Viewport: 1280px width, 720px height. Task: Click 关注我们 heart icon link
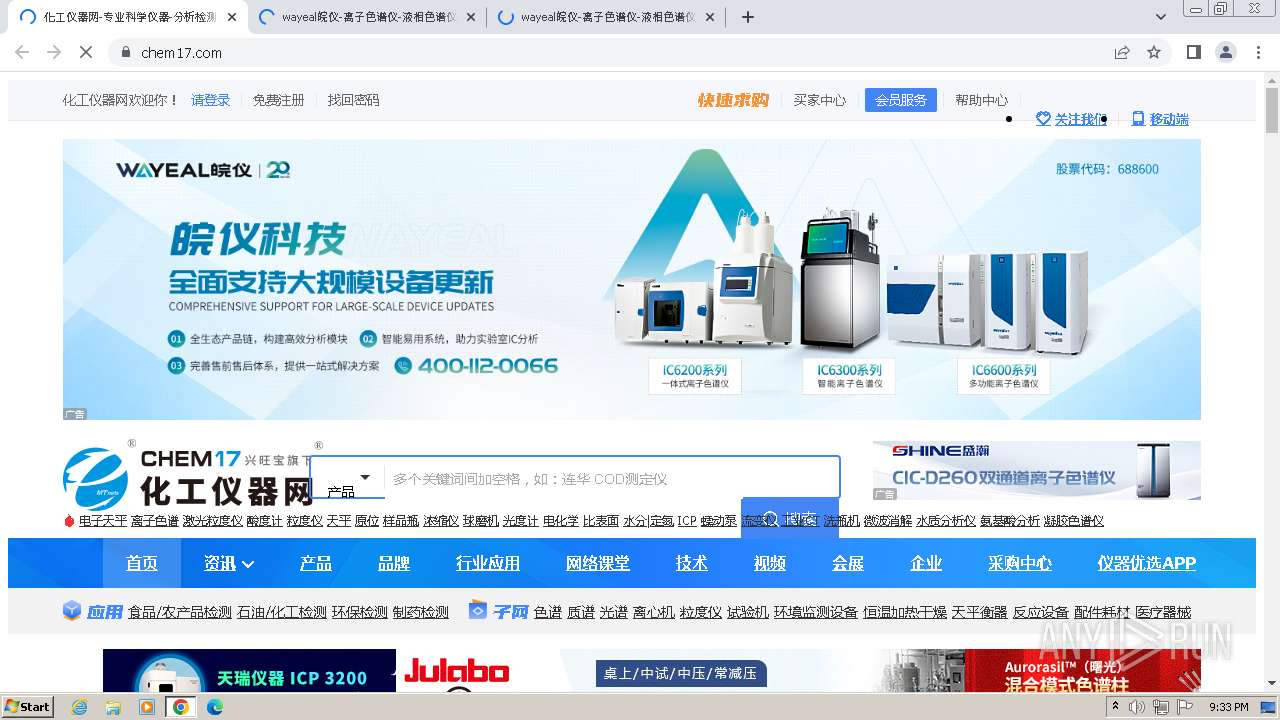[x=1071, y=119]
